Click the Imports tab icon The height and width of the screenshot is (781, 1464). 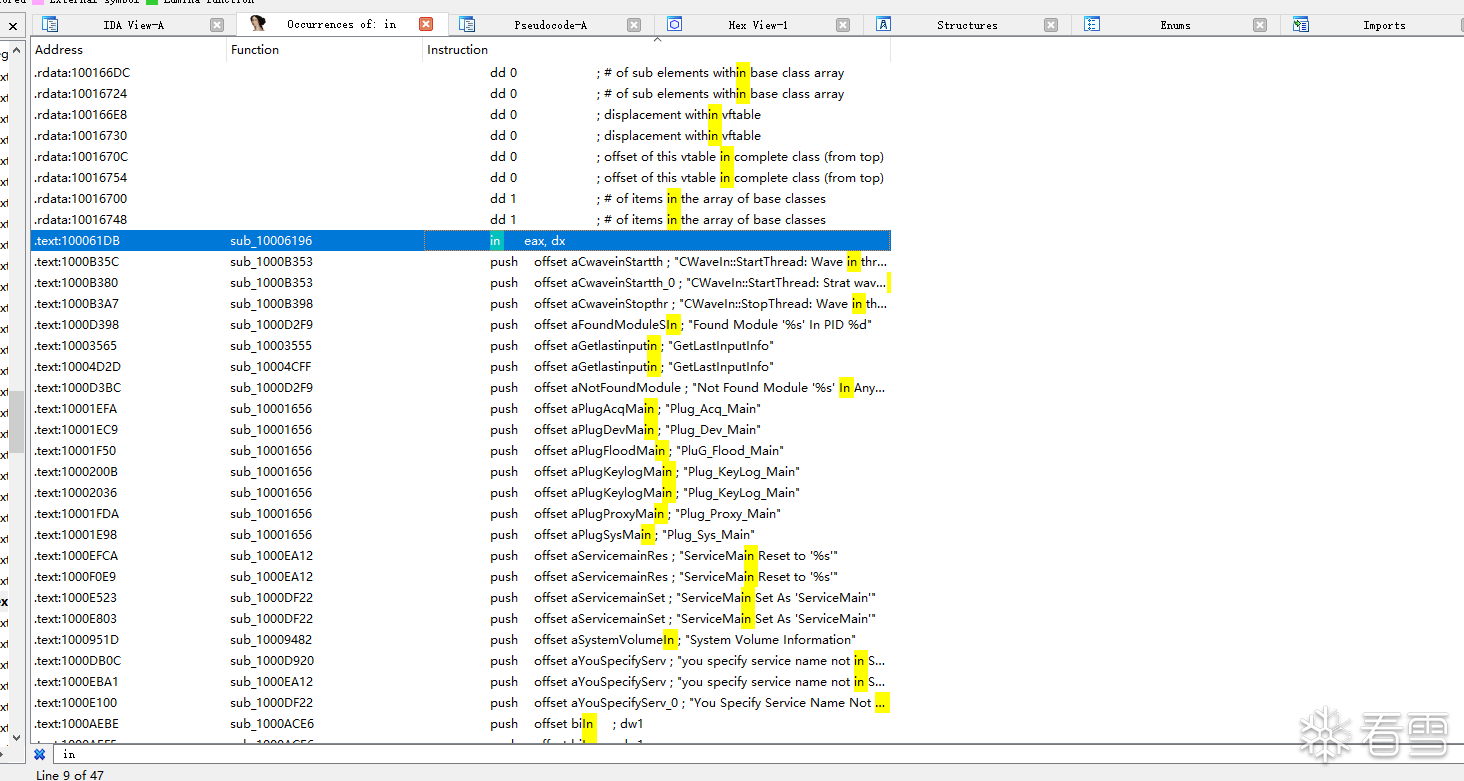(1300, 25)
